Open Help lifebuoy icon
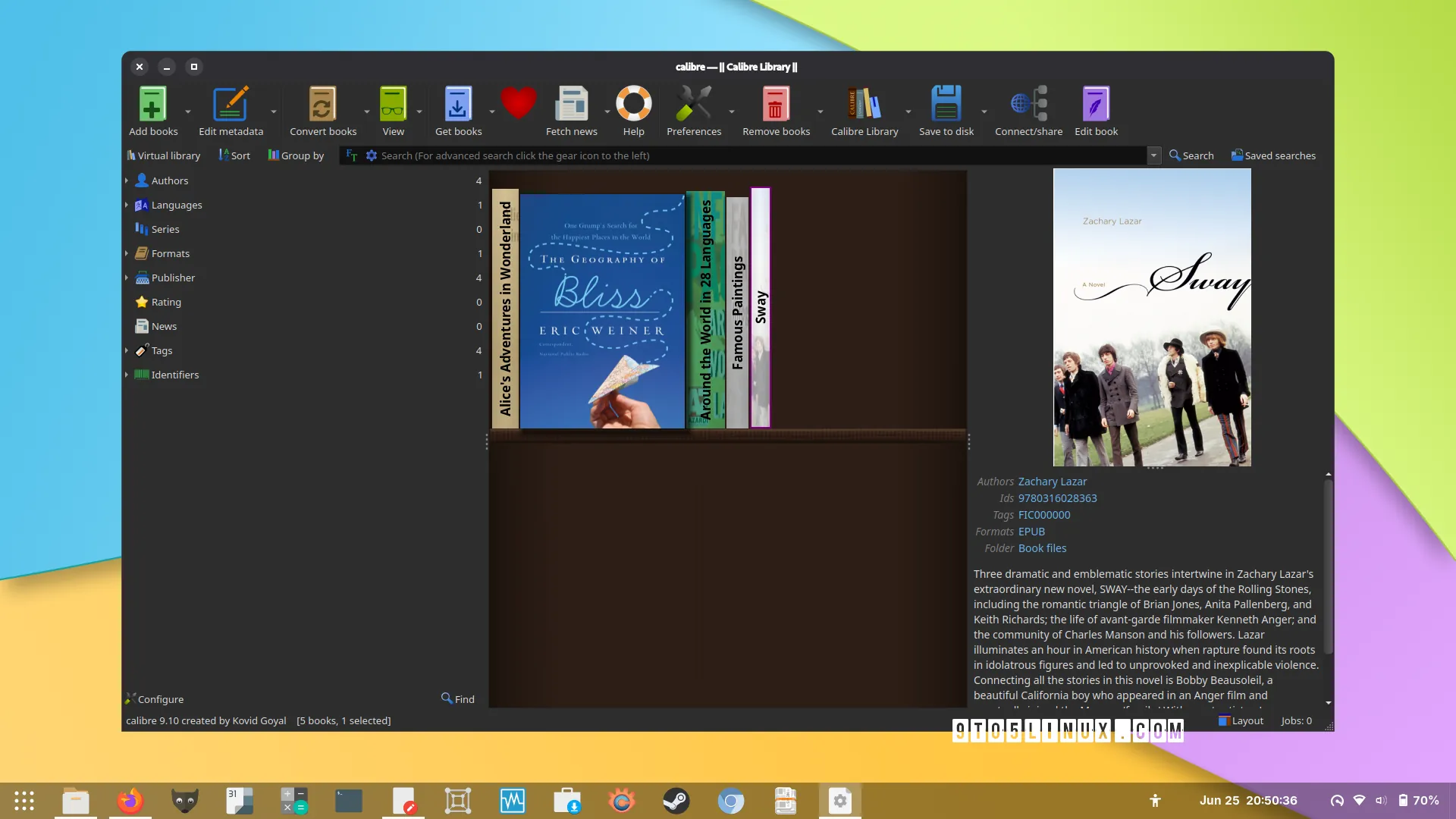 [634, 104]
